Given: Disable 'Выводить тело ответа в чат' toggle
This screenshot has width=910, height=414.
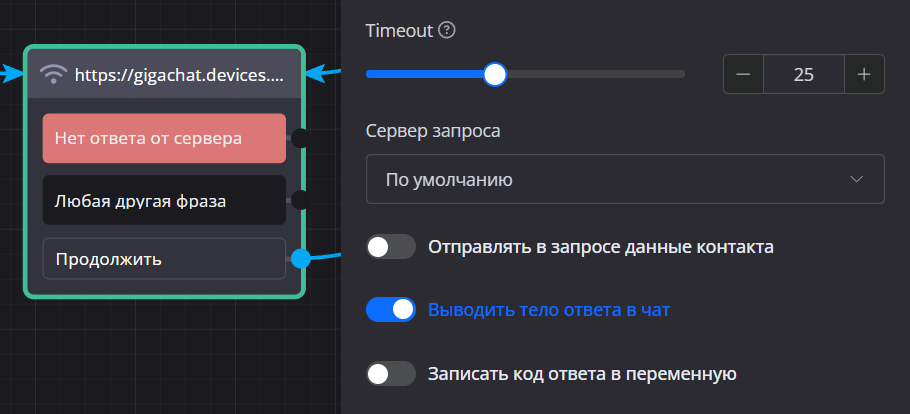Looking at the screenshot, I should pos(391,310).
